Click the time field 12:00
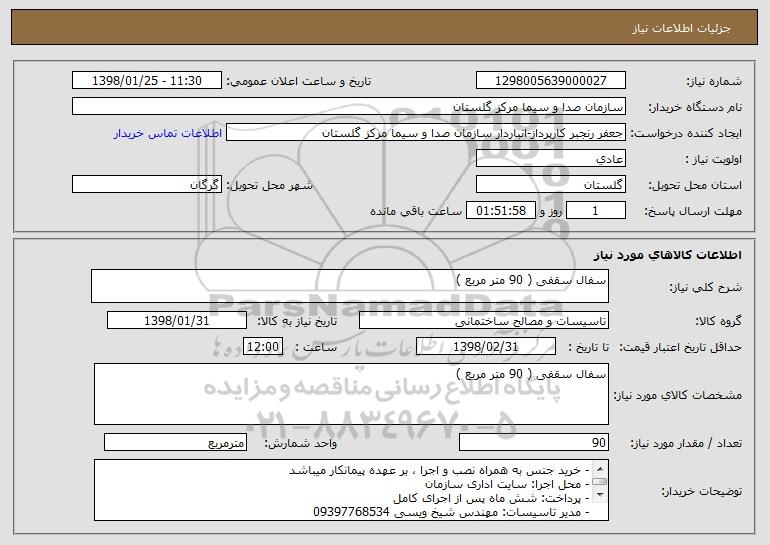Viewport: 770px width, 545px height. pyautogui.click(x=263, y=346)
